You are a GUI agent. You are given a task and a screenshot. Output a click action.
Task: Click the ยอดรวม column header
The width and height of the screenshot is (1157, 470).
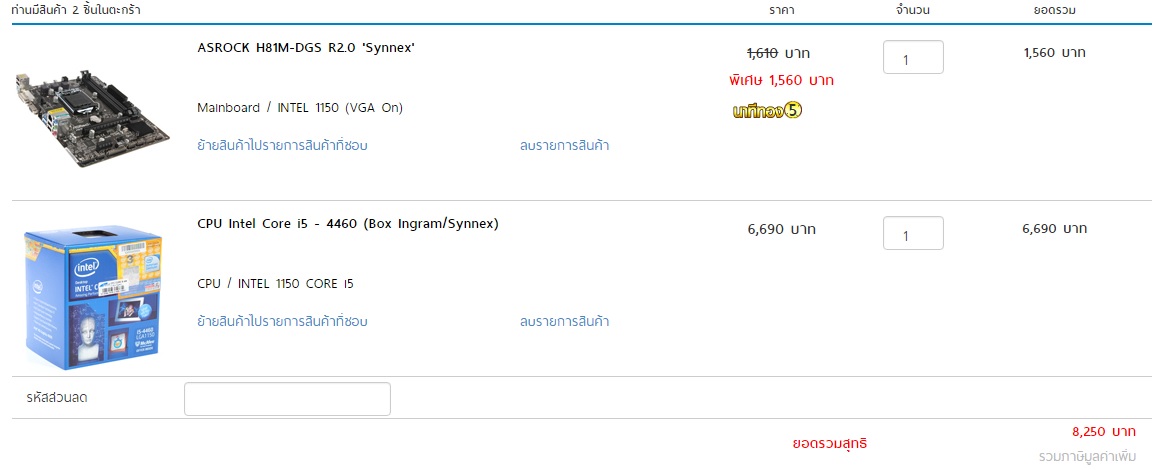pos(1054,10)
